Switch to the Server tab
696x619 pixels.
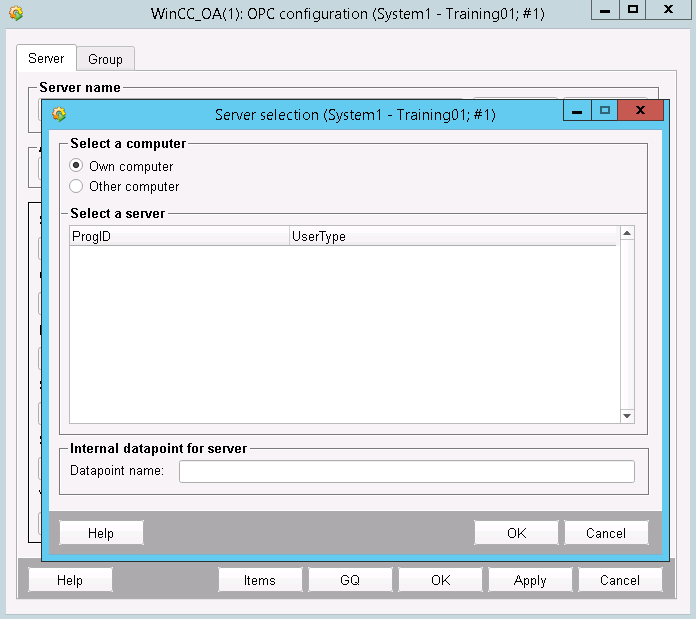click(x=46, y=59)
